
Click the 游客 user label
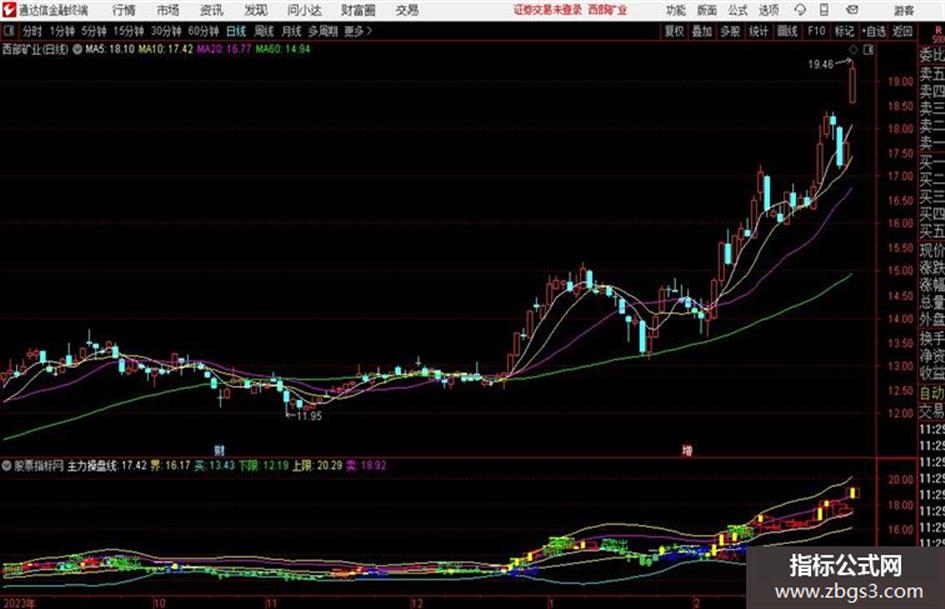[x=903, y=10]
